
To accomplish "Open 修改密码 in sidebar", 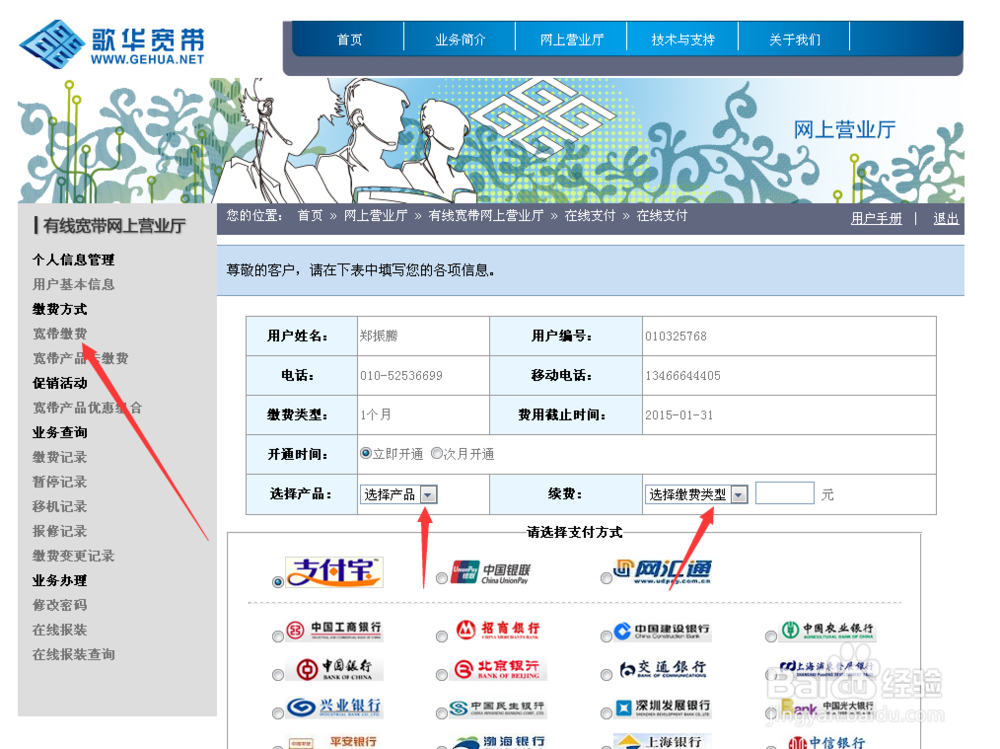I will [x=60, y=605].
